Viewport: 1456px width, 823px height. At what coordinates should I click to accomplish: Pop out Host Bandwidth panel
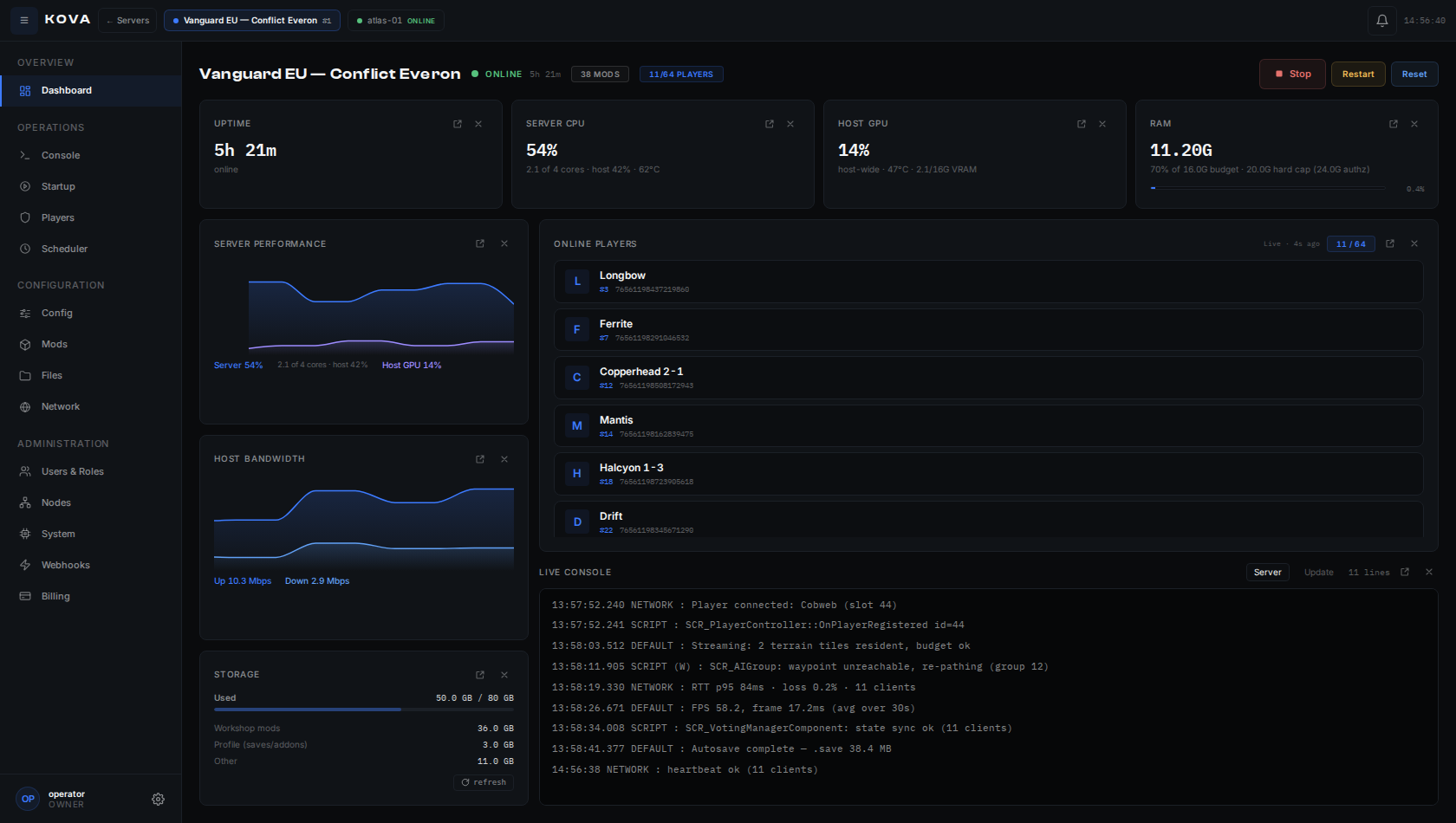tap(480, 459)
